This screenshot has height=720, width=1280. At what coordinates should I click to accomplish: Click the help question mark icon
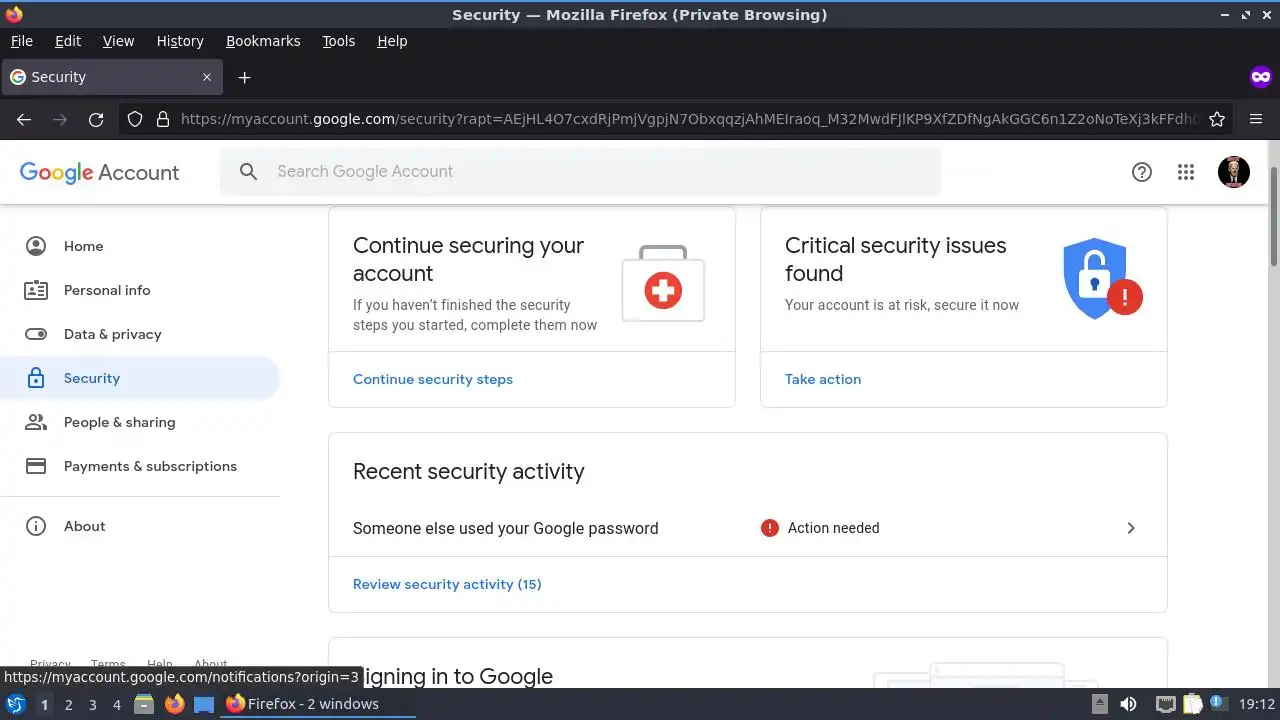(x=1142, y=172)
